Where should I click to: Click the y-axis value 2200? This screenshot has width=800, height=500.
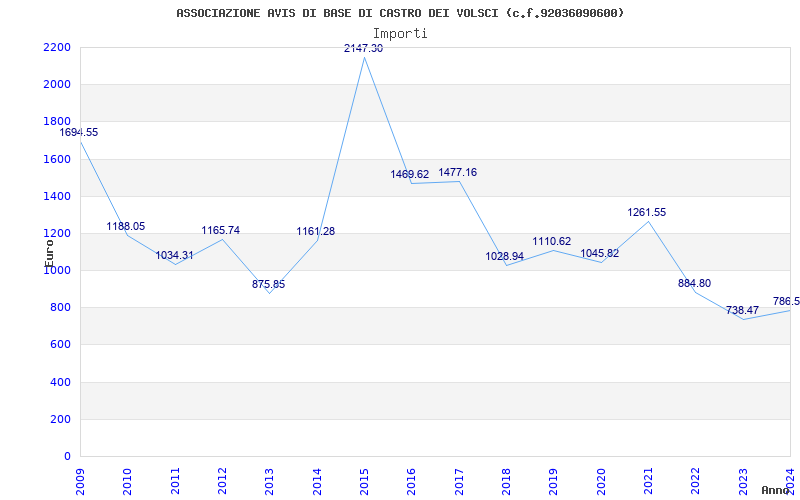(57, 47)
